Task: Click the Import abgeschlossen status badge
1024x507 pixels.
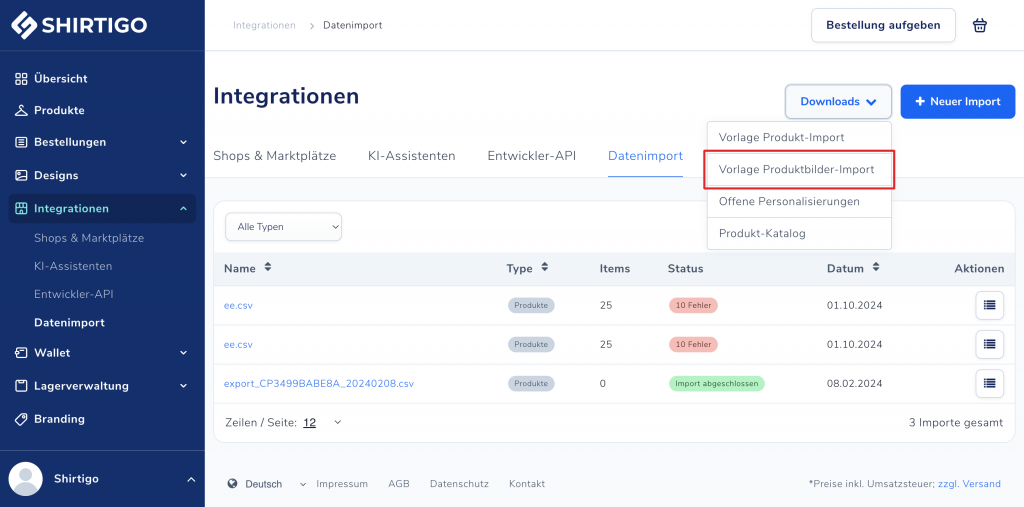Action: click(x=716, y=384)
